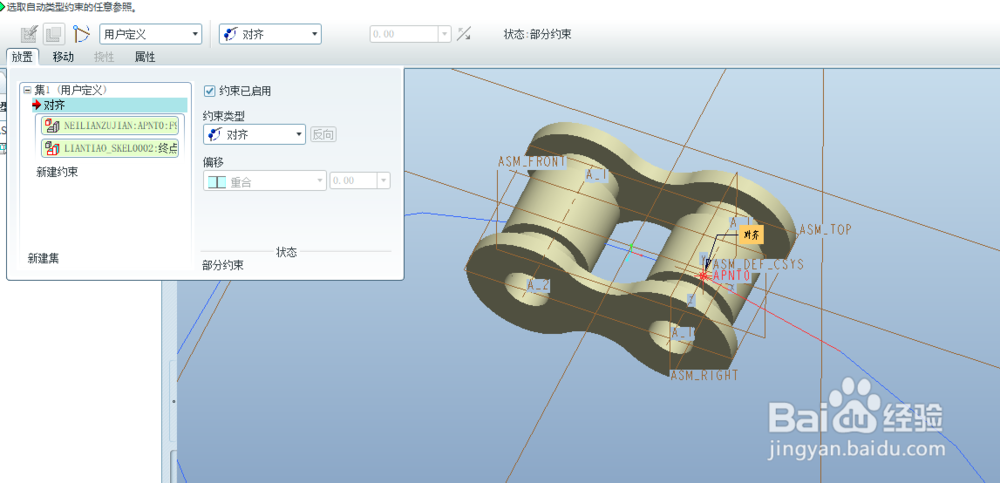Open the 重合 offset type dropdown
This screenshot has height=483, width=1000.
(x=265, y=181)
